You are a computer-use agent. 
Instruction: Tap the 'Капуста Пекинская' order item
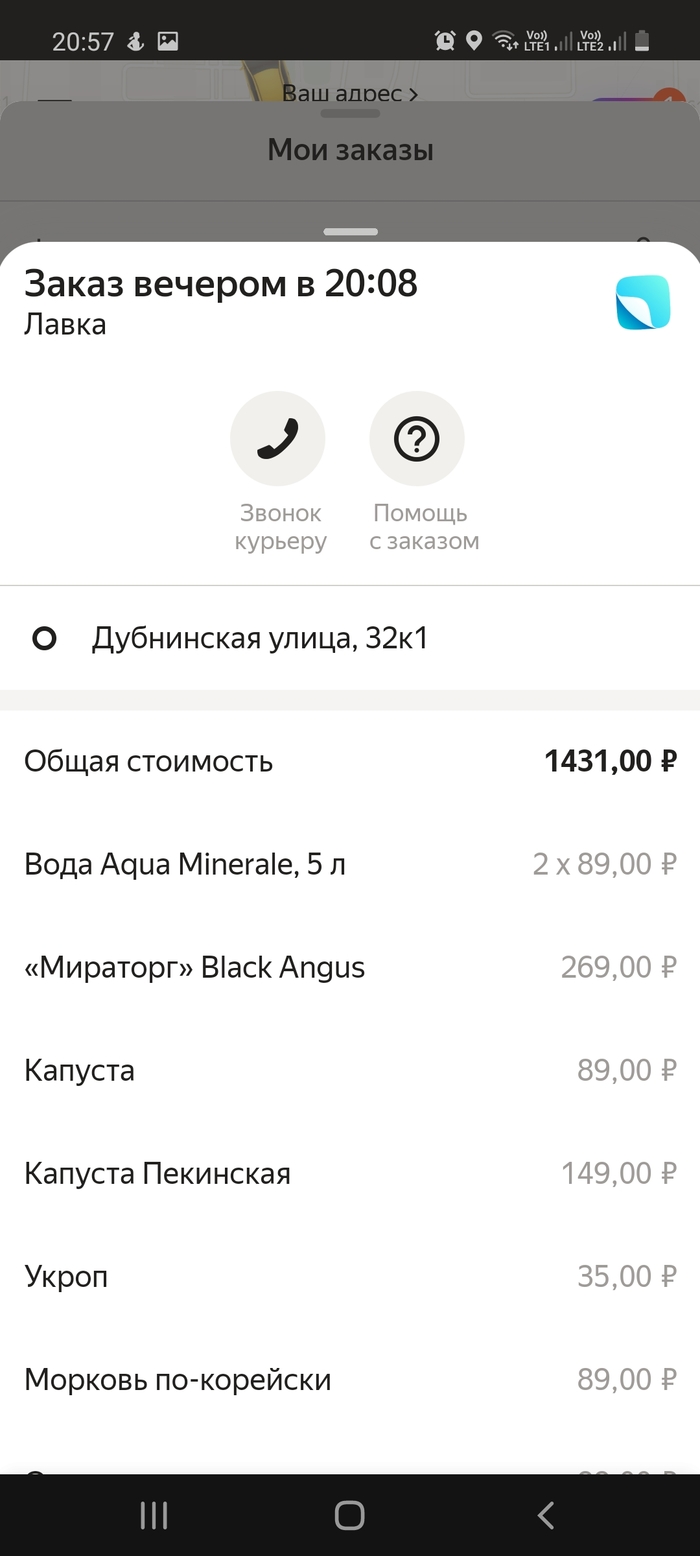(157, 1173)
